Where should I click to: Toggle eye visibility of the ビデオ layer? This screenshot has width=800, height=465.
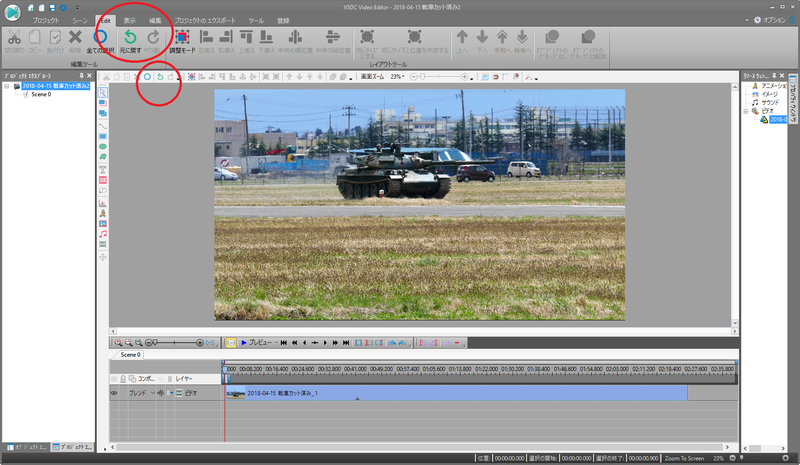[x=114, y=393]
